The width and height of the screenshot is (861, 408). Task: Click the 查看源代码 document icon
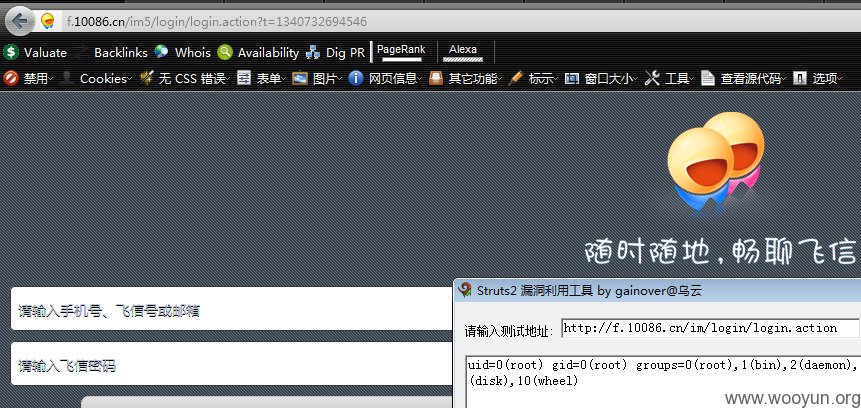[708, 78]
